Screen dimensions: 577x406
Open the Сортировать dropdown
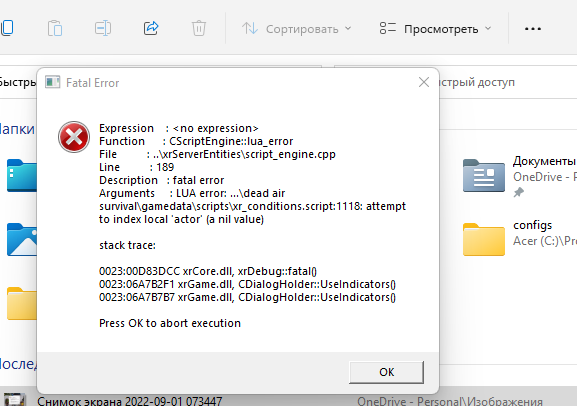(x=297, y=29)
